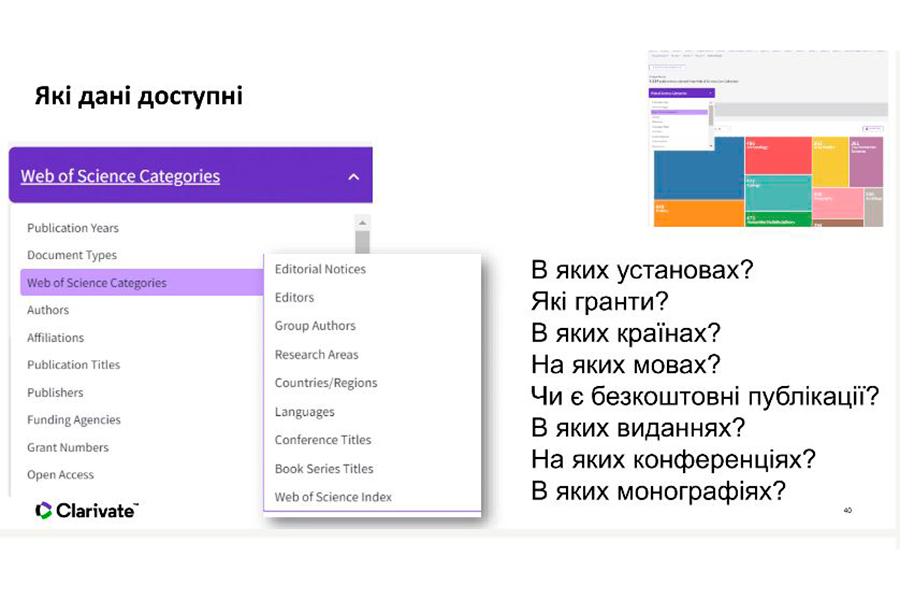Click the text 'На яких конференціях?'
This screenshot has width=900, height=600.
coord(673,459)
